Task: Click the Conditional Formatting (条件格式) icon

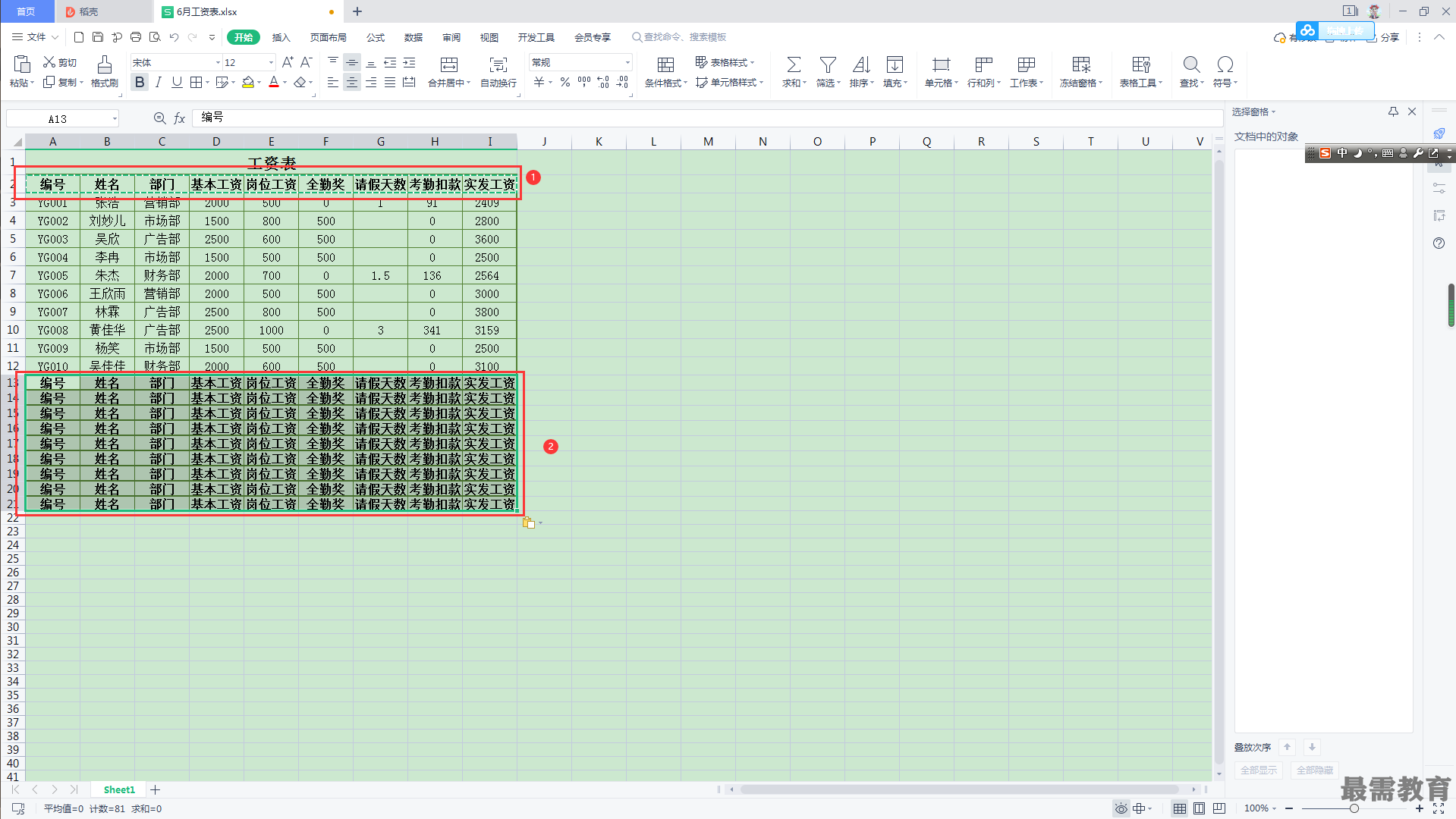Action: click(665, 64)
